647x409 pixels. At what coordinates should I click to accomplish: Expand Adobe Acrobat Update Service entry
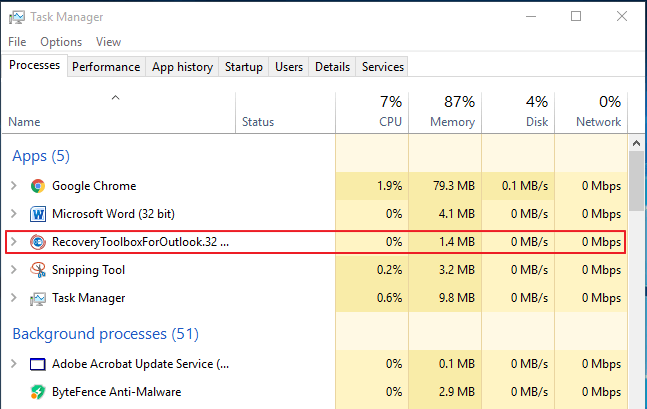tap(14, 364)
